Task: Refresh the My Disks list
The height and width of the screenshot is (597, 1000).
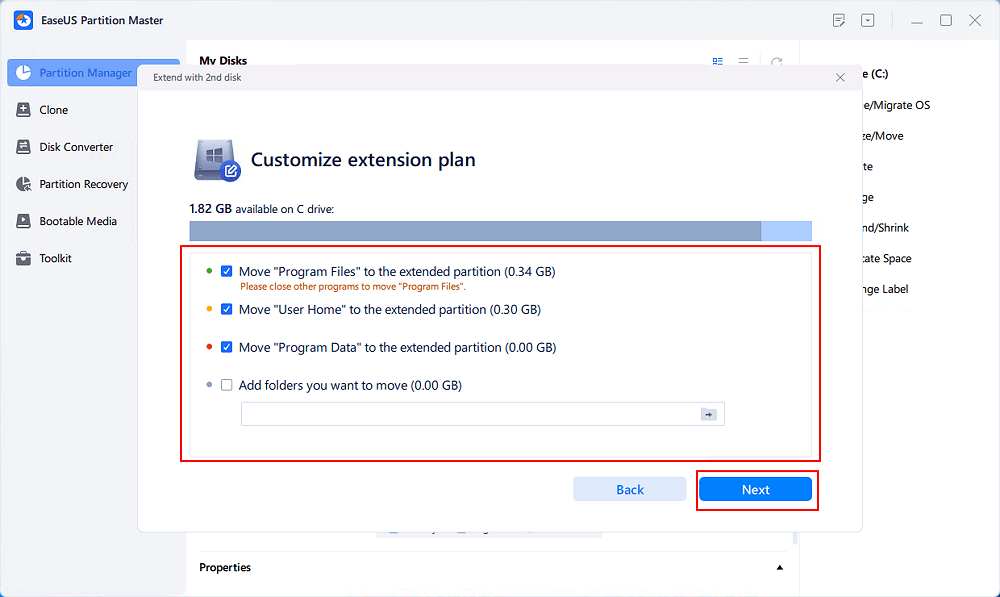Action: coord(776,61)
